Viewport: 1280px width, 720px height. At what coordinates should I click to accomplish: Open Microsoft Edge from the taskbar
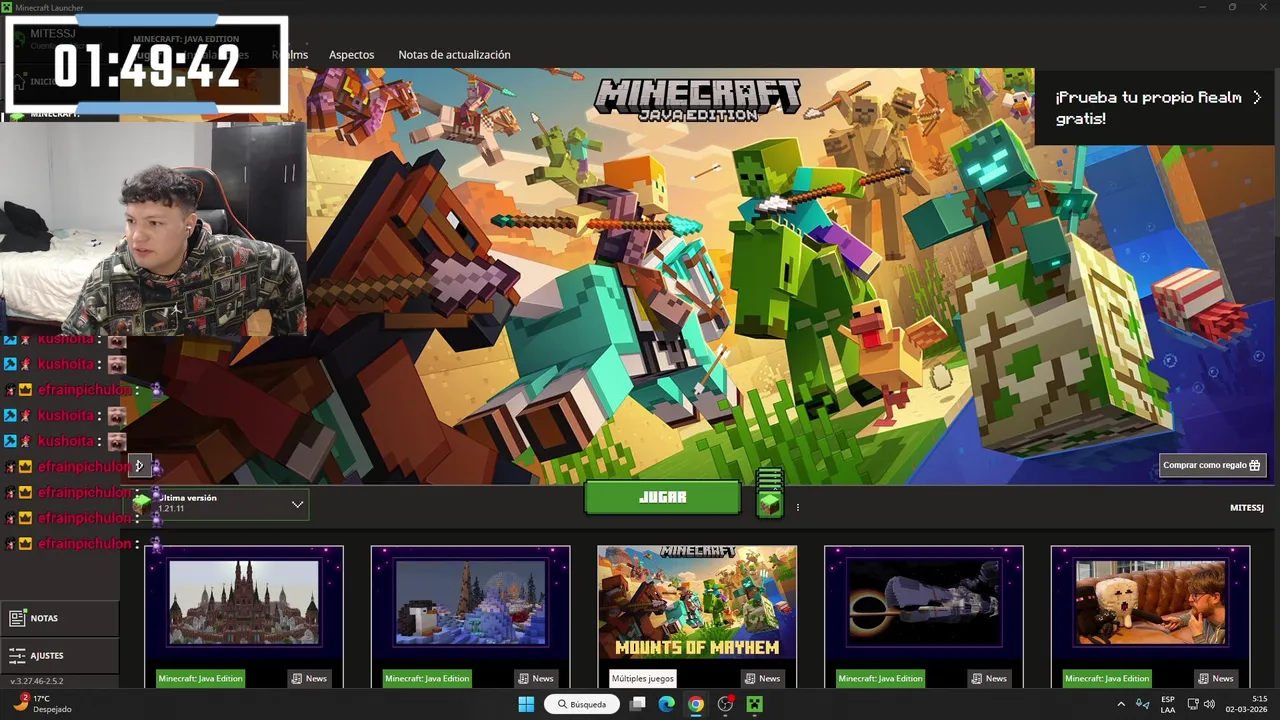667,704
